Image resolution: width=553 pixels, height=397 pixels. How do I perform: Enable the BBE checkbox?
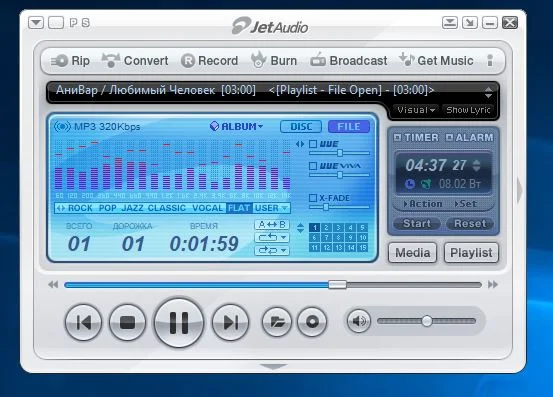pos(313,144)
